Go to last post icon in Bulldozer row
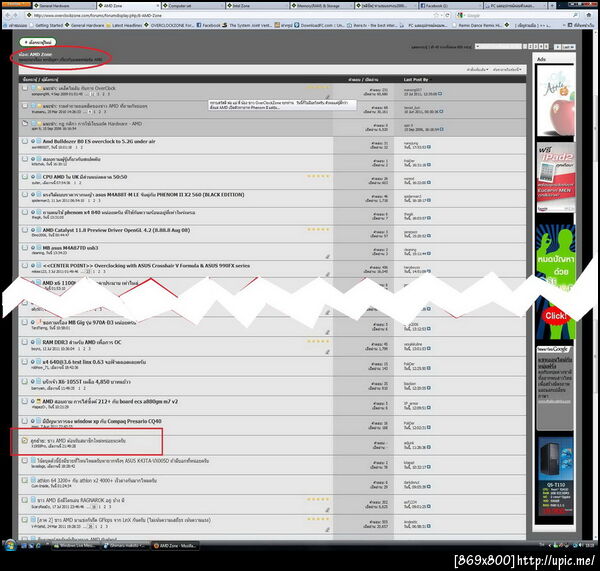Screen dimensions: 600x571 [x=429, y=147]
